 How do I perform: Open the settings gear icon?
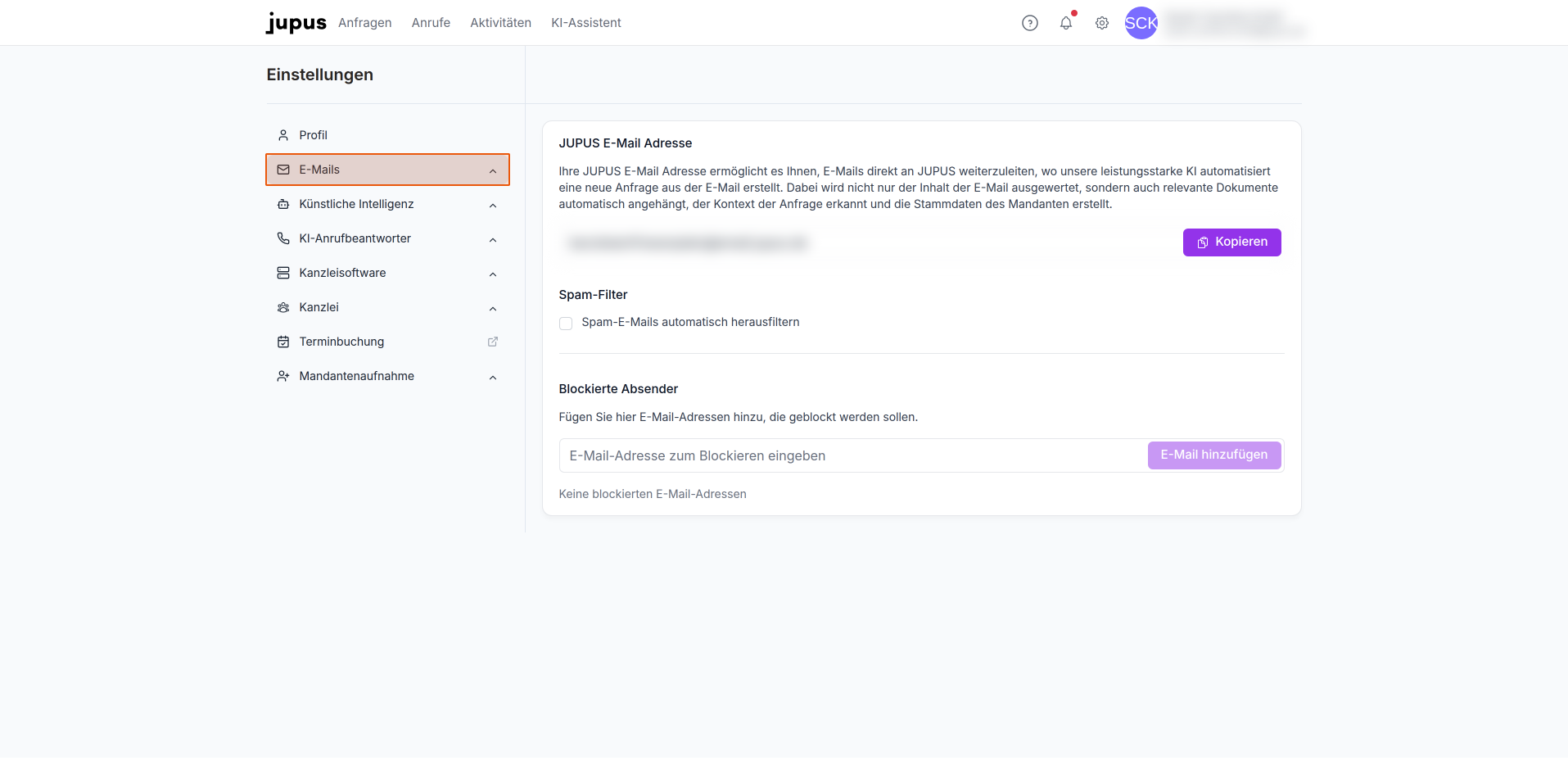[x=1102, y=23]
